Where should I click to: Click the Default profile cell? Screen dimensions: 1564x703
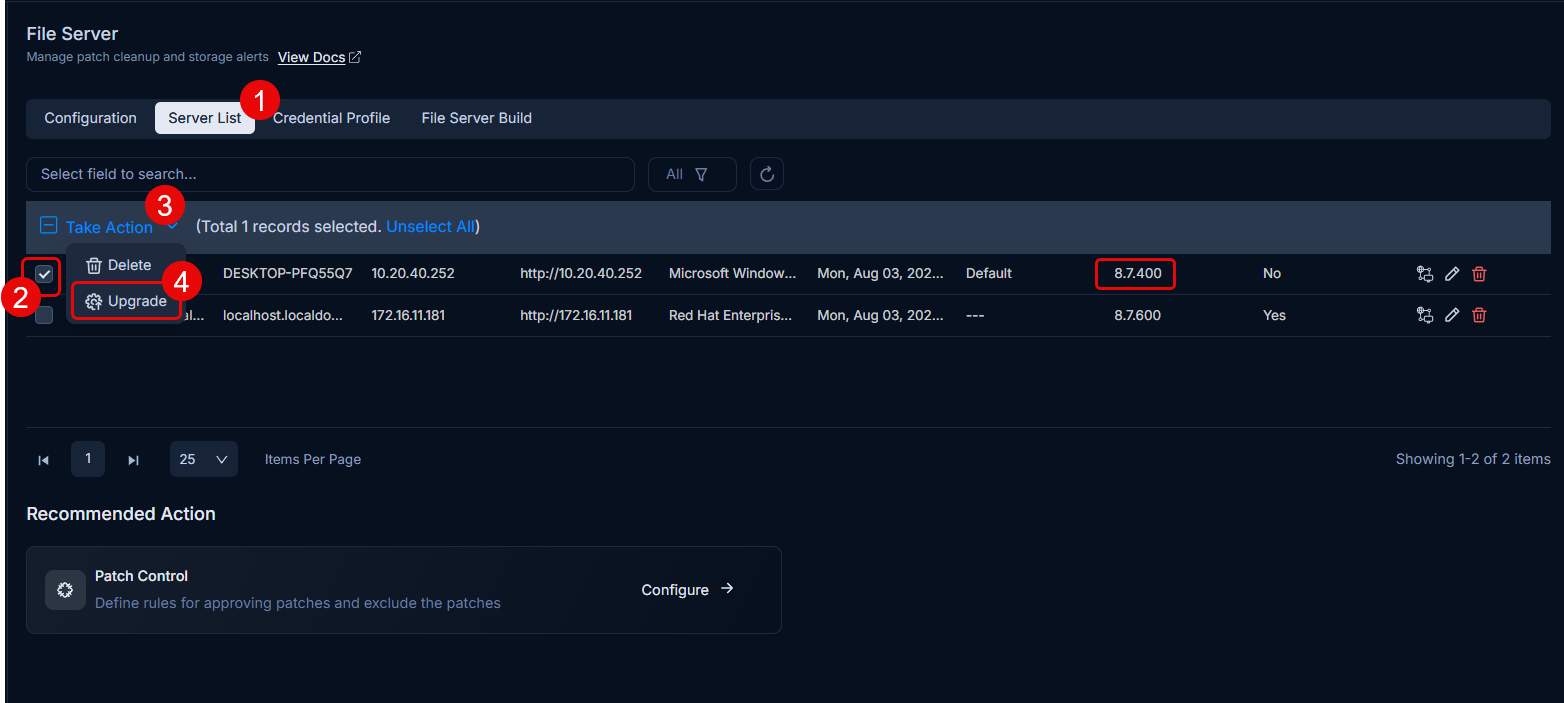pos(989,273)
